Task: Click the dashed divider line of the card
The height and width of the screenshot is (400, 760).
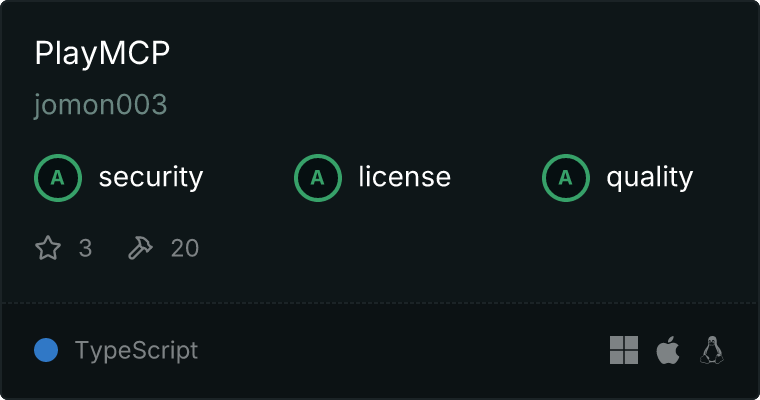Action: [380, 303]
